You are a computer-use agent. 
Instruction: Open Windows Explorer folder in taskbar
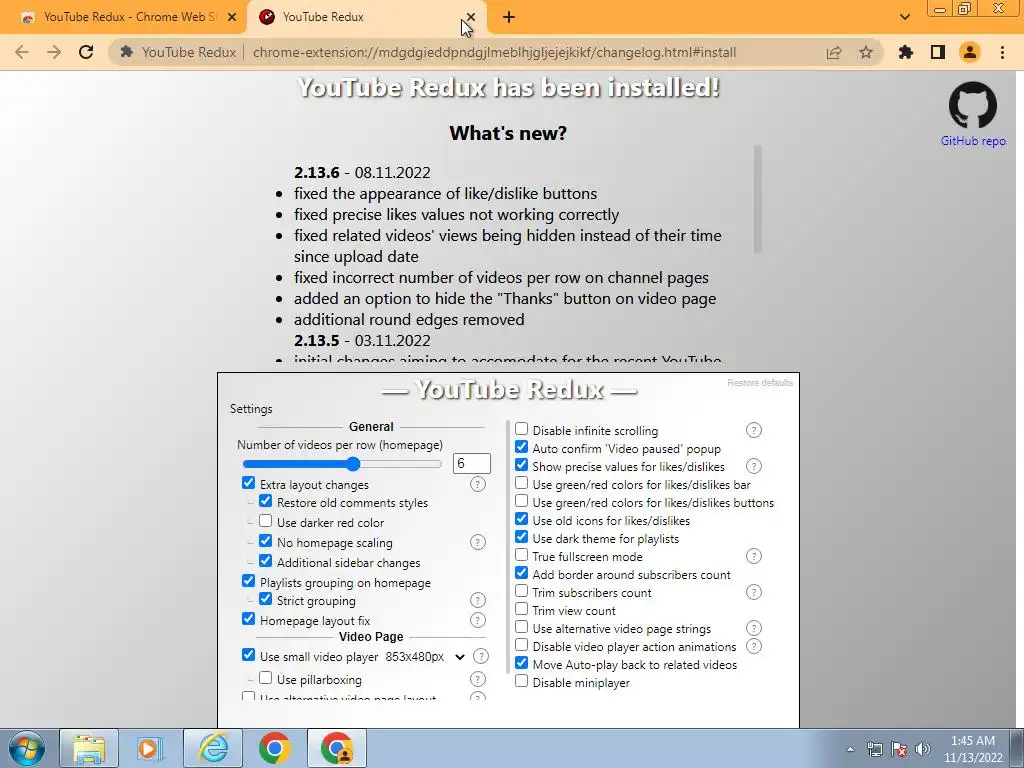89,748
